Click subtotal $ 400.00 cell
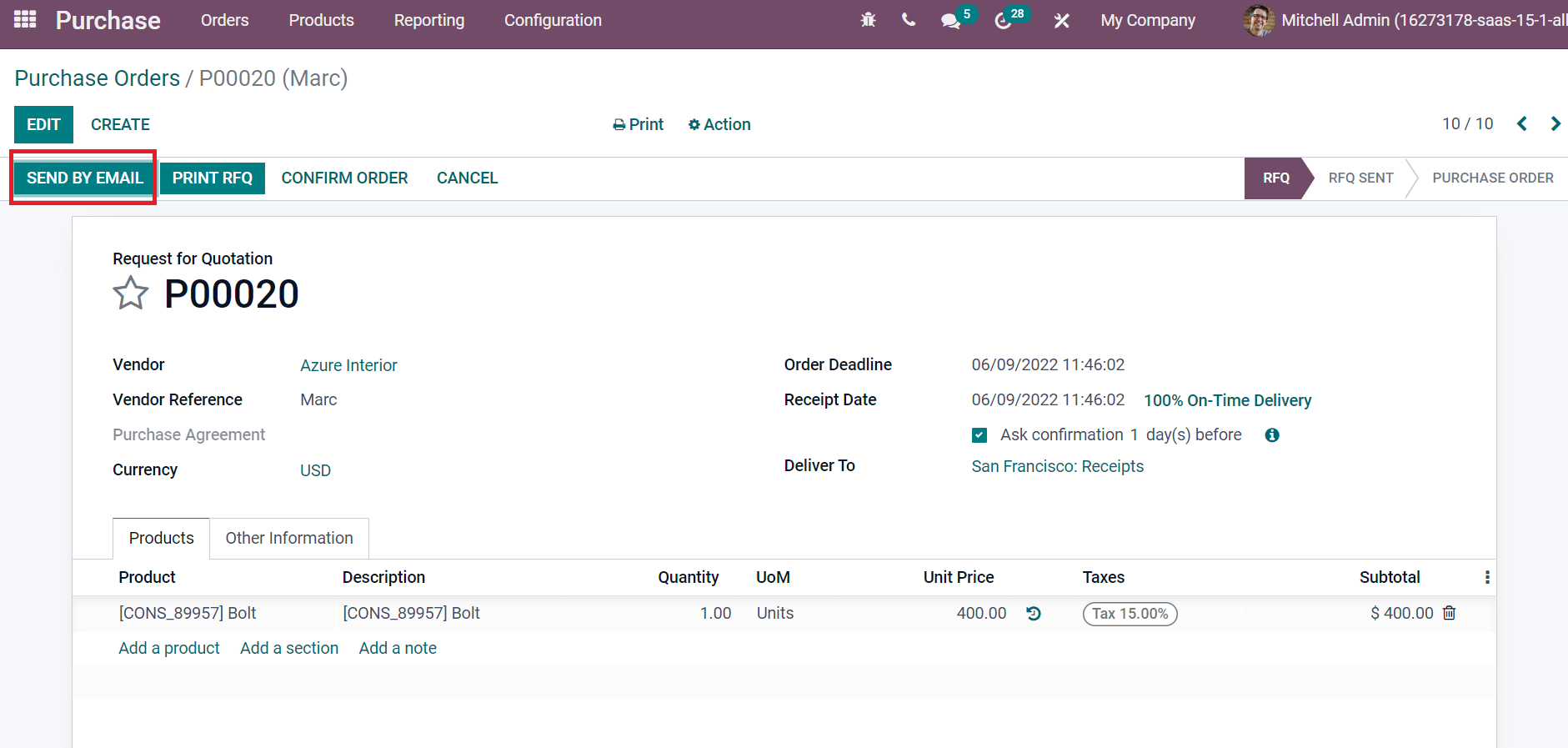Viewport: 1568px width, 748px height. tap(1401, 613)
